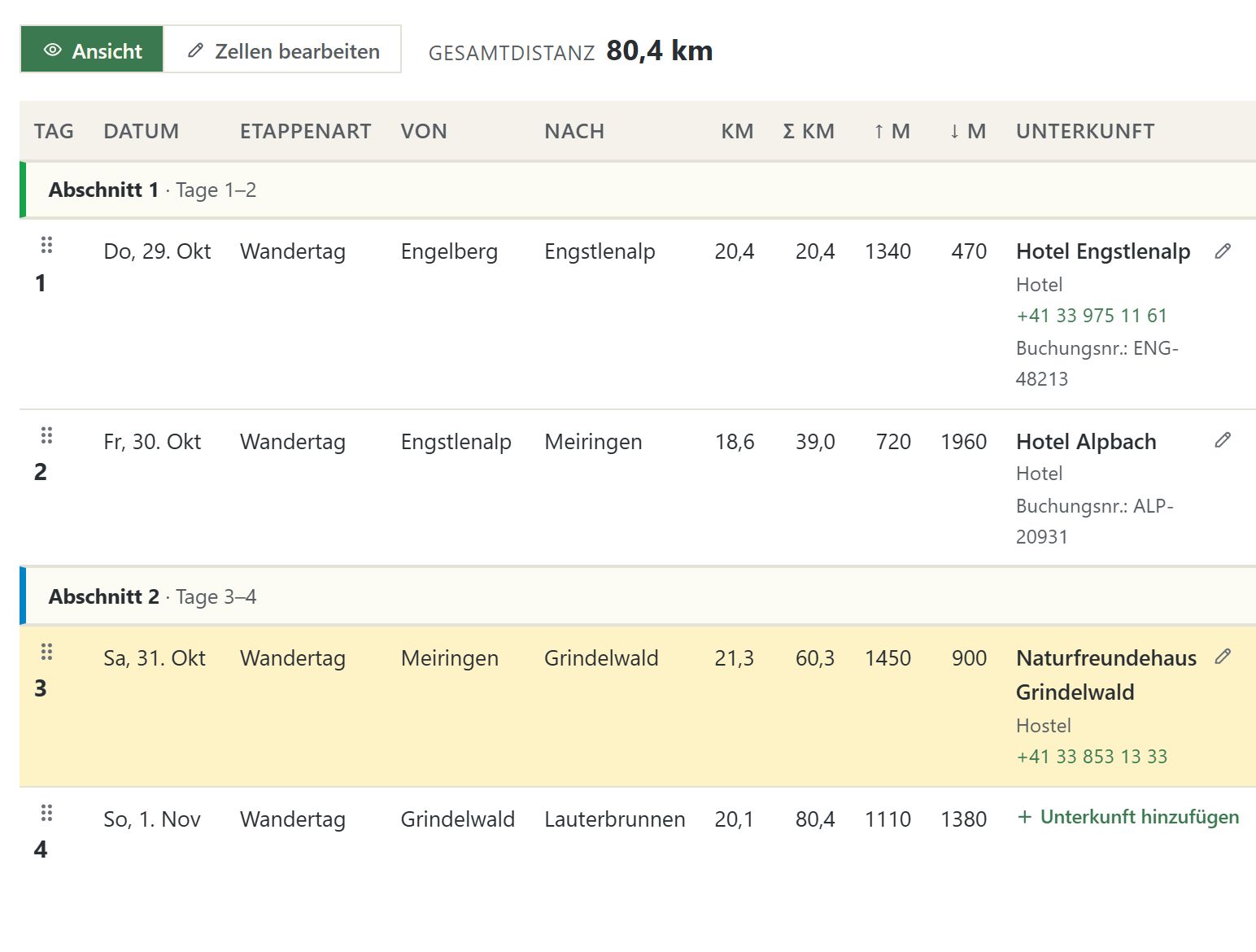The height and width of the screenshot is (952, 1256).
Task: Edit Naturfreundehaus Grindelwald via pencil icon
Action: coord(1223,657)
